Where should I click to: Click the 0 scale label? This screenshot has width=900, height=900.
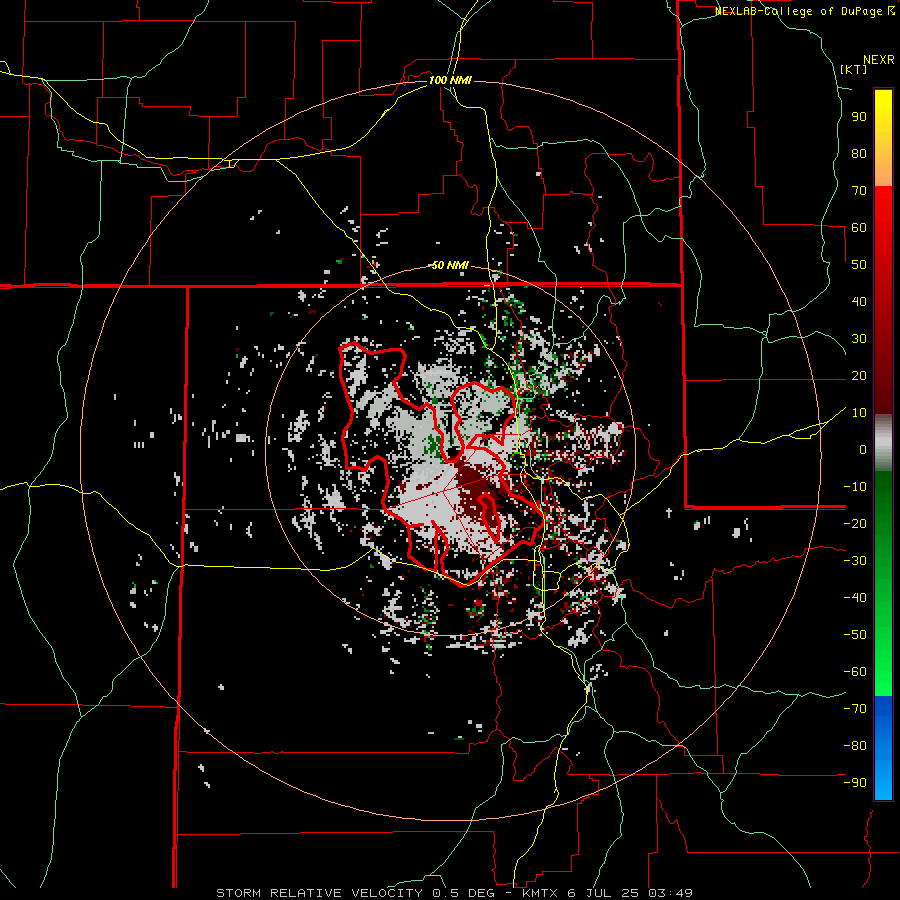(x=863, y=450)
